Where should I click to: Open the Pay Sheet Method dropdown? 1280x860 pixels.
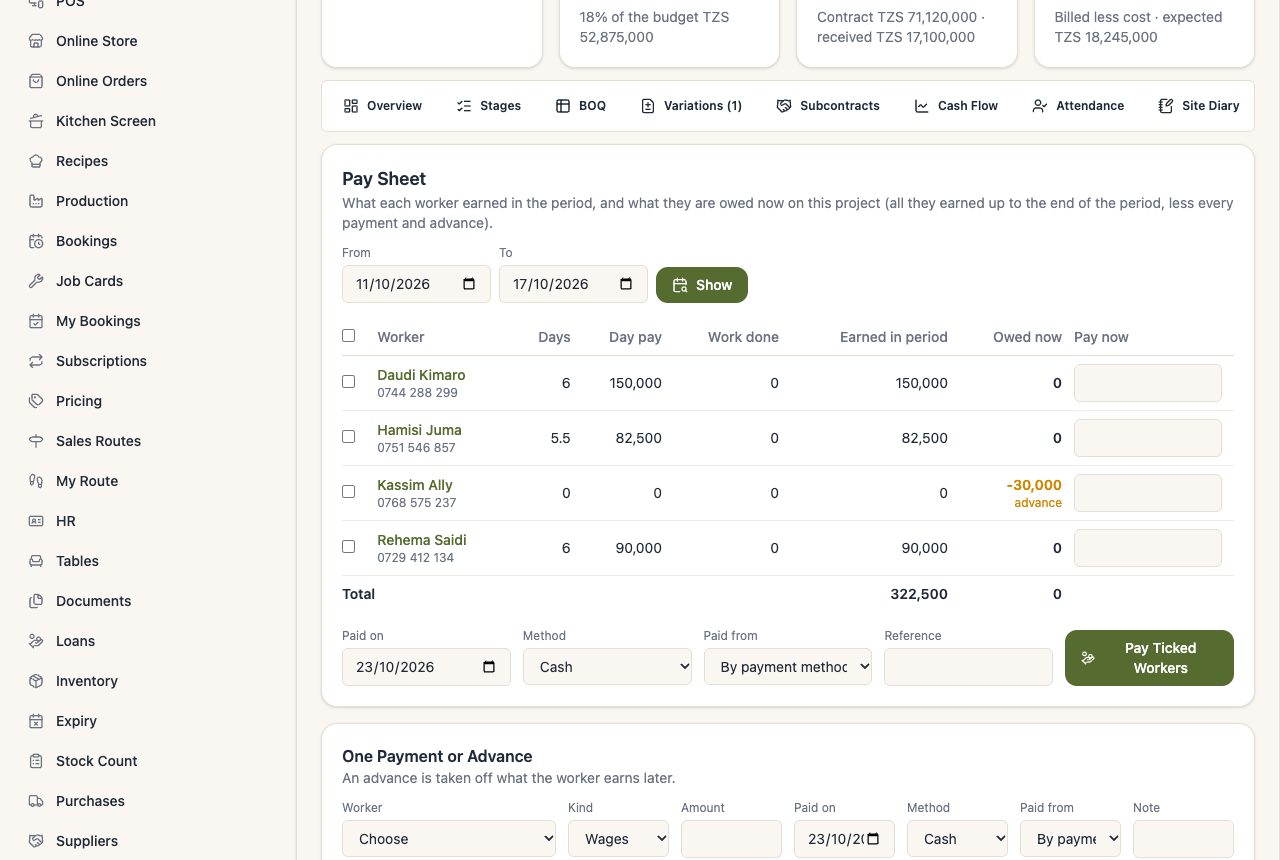pos(607,667)
